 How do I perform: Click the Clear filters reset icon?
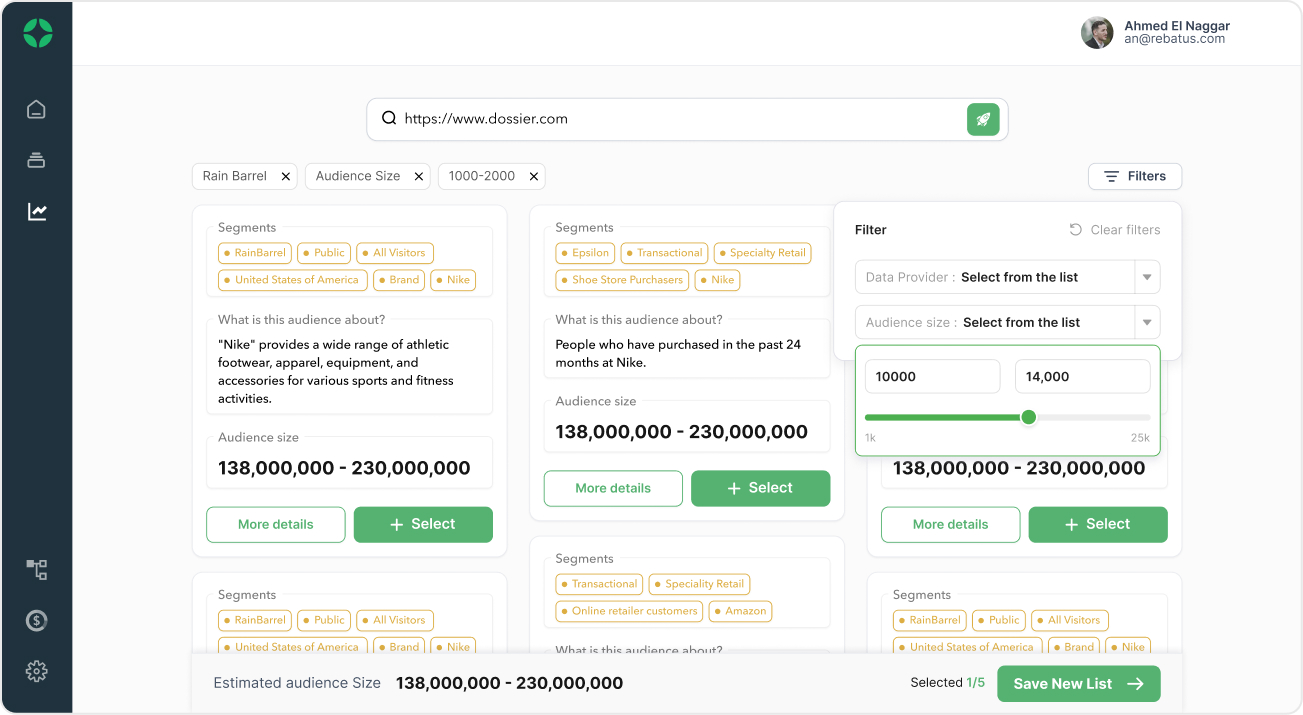tap(1076, 229)
